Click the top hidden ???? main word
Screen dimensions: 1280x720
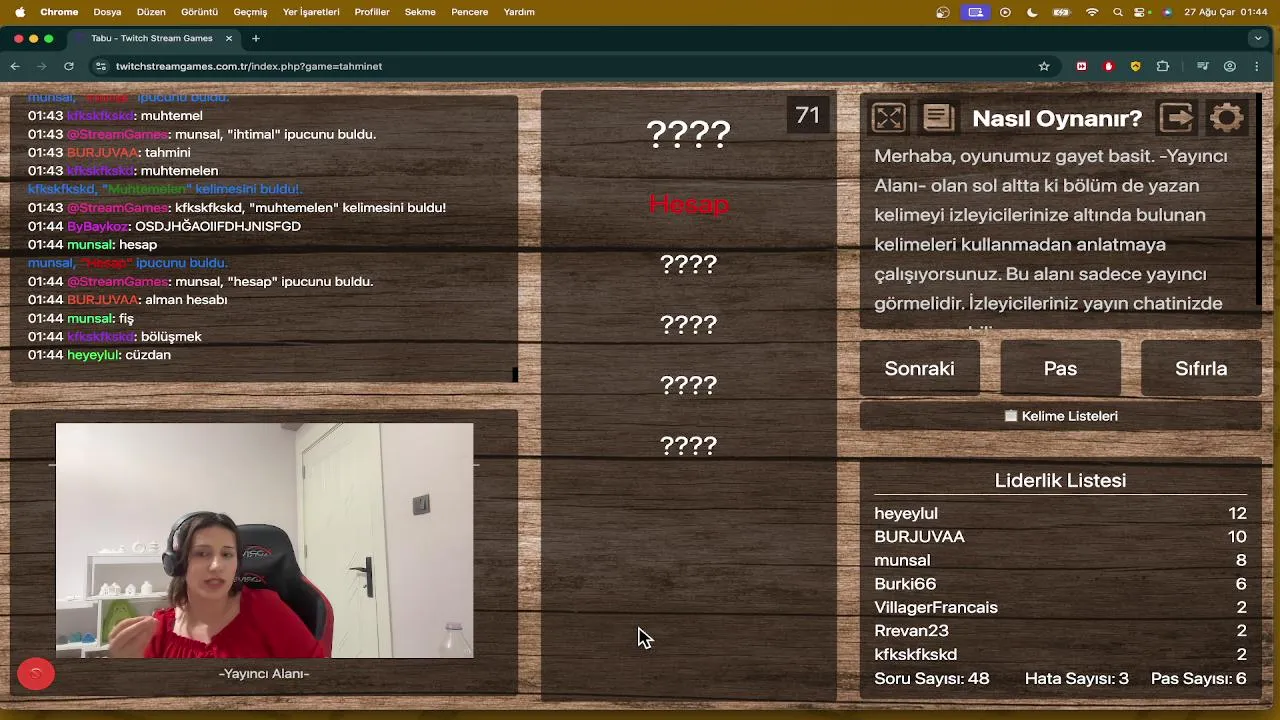(688, 134)
